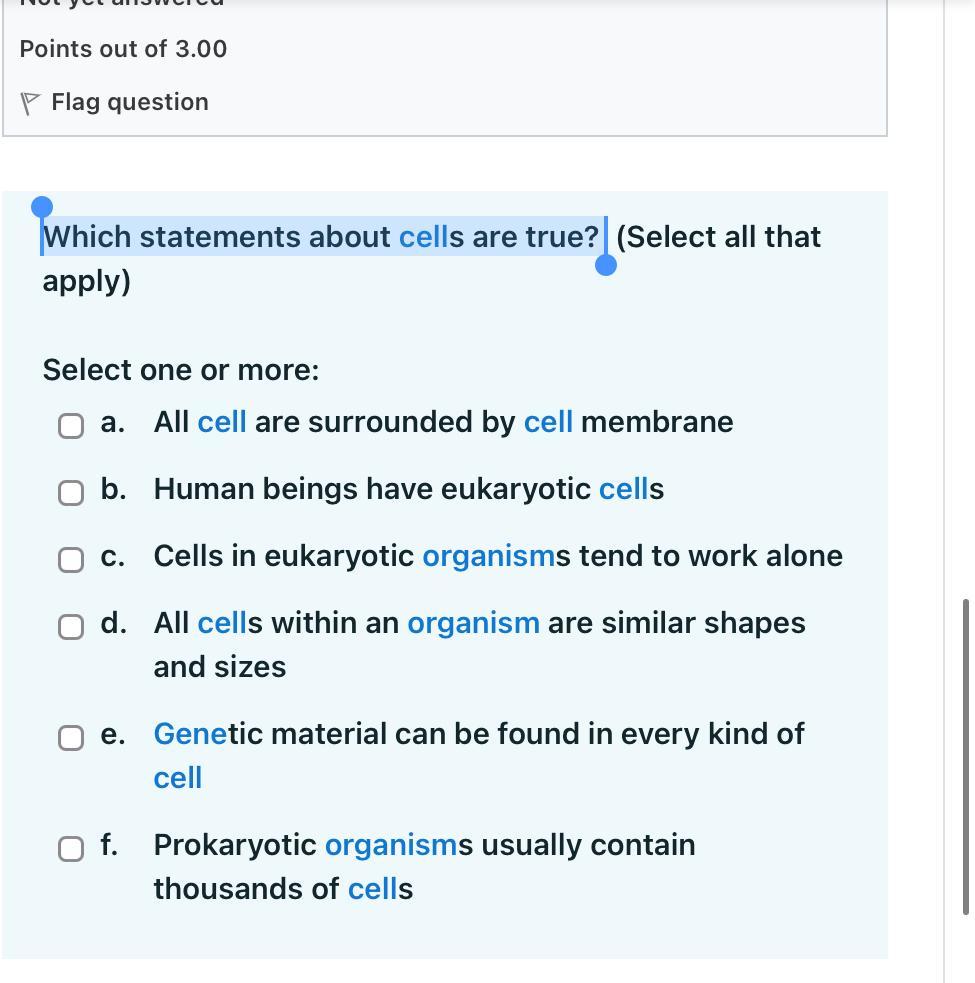Viewport: 975px width, 983px height.
Task: Open the "Genetic" glossary link in option e
Action: tap(190, 734)
